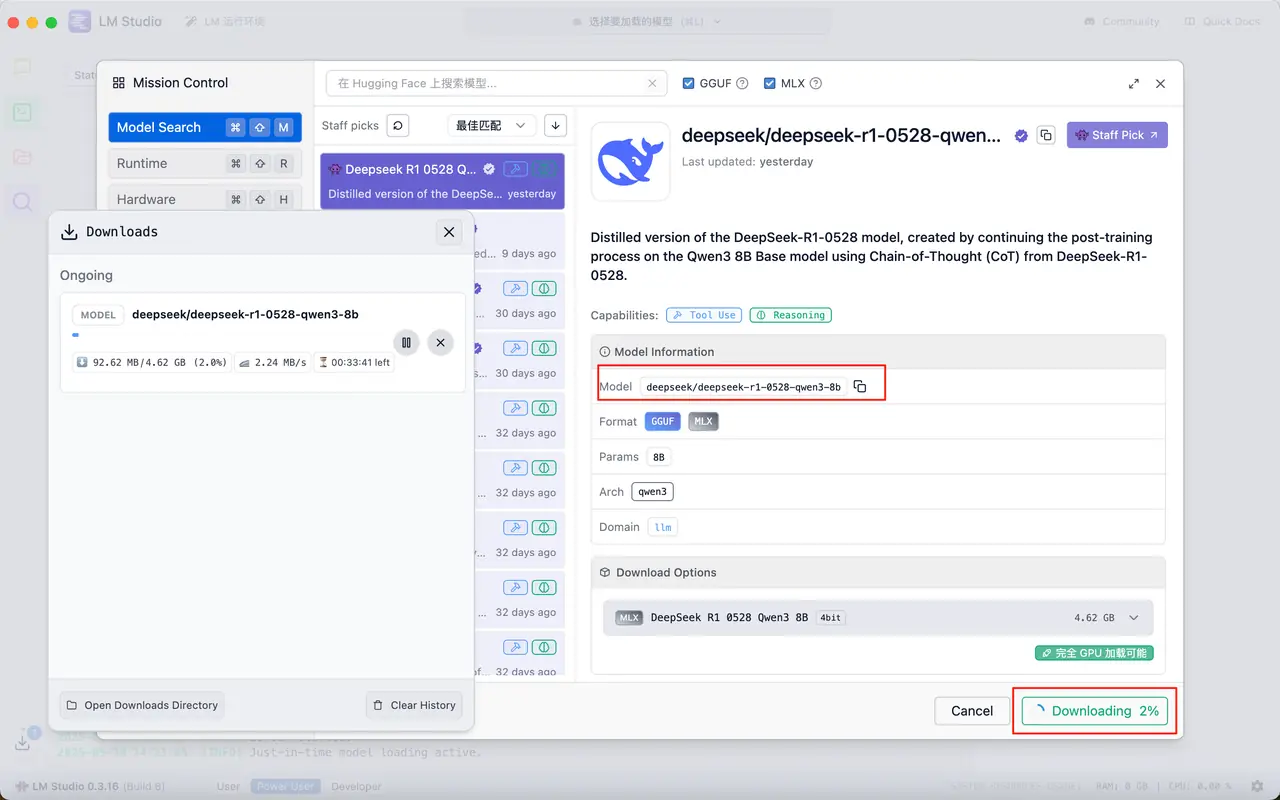
Task: Click the qwen3 arch value
Action: (x=652, y=492)
